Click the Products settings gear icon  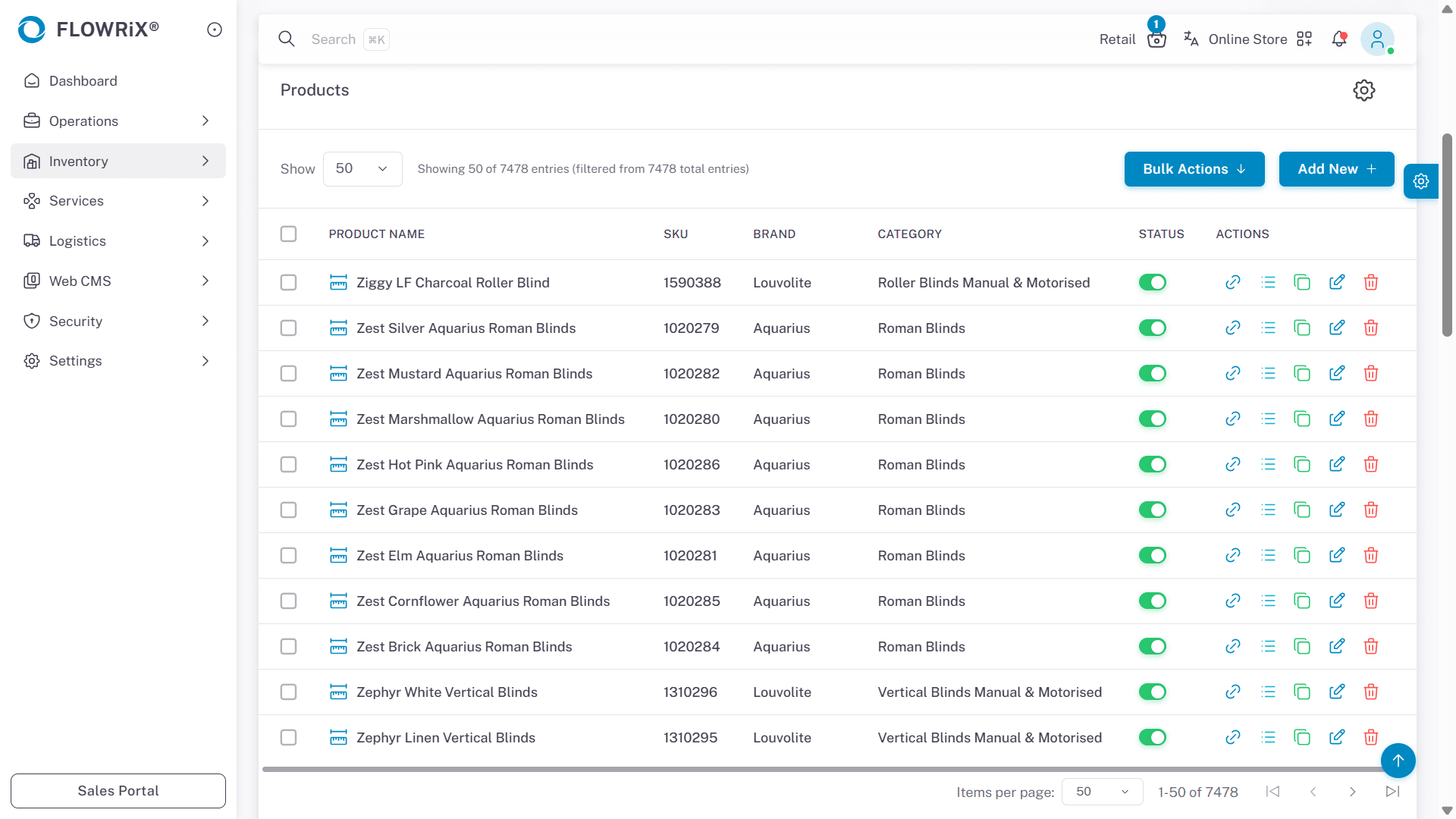(x=1363, y=90)
